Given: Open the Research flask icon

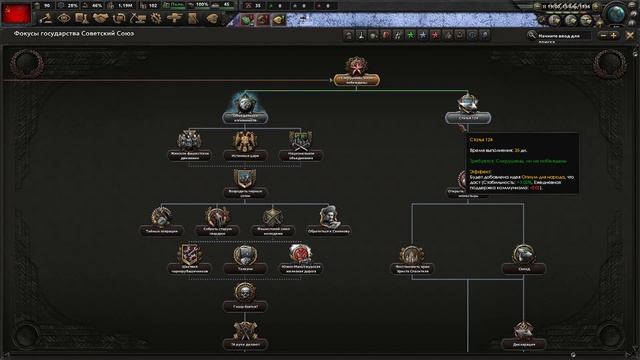Looking at the screenshot, I should pyautogui.click(x=82, y=18).
